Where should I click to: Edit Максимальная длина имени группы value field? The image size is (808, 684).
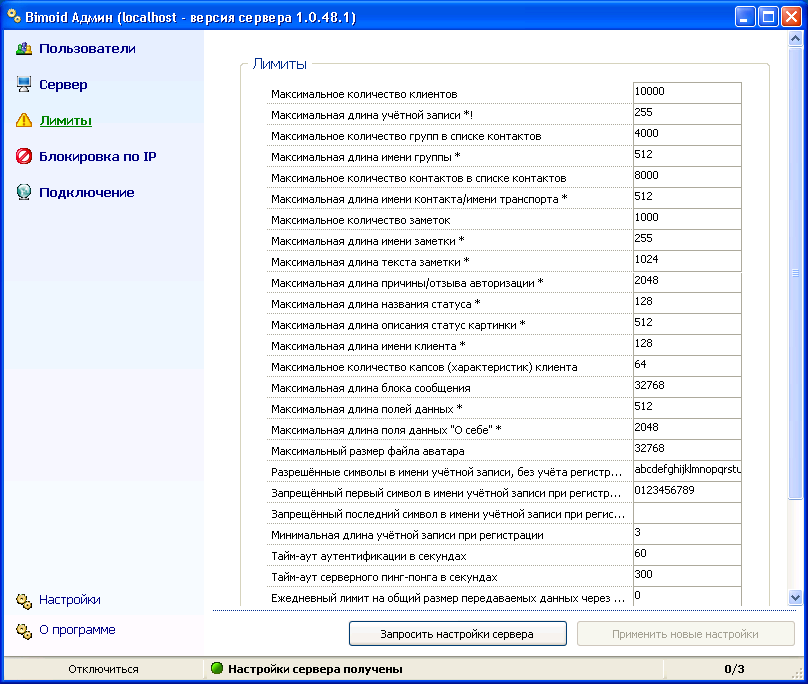coord(687,156)
